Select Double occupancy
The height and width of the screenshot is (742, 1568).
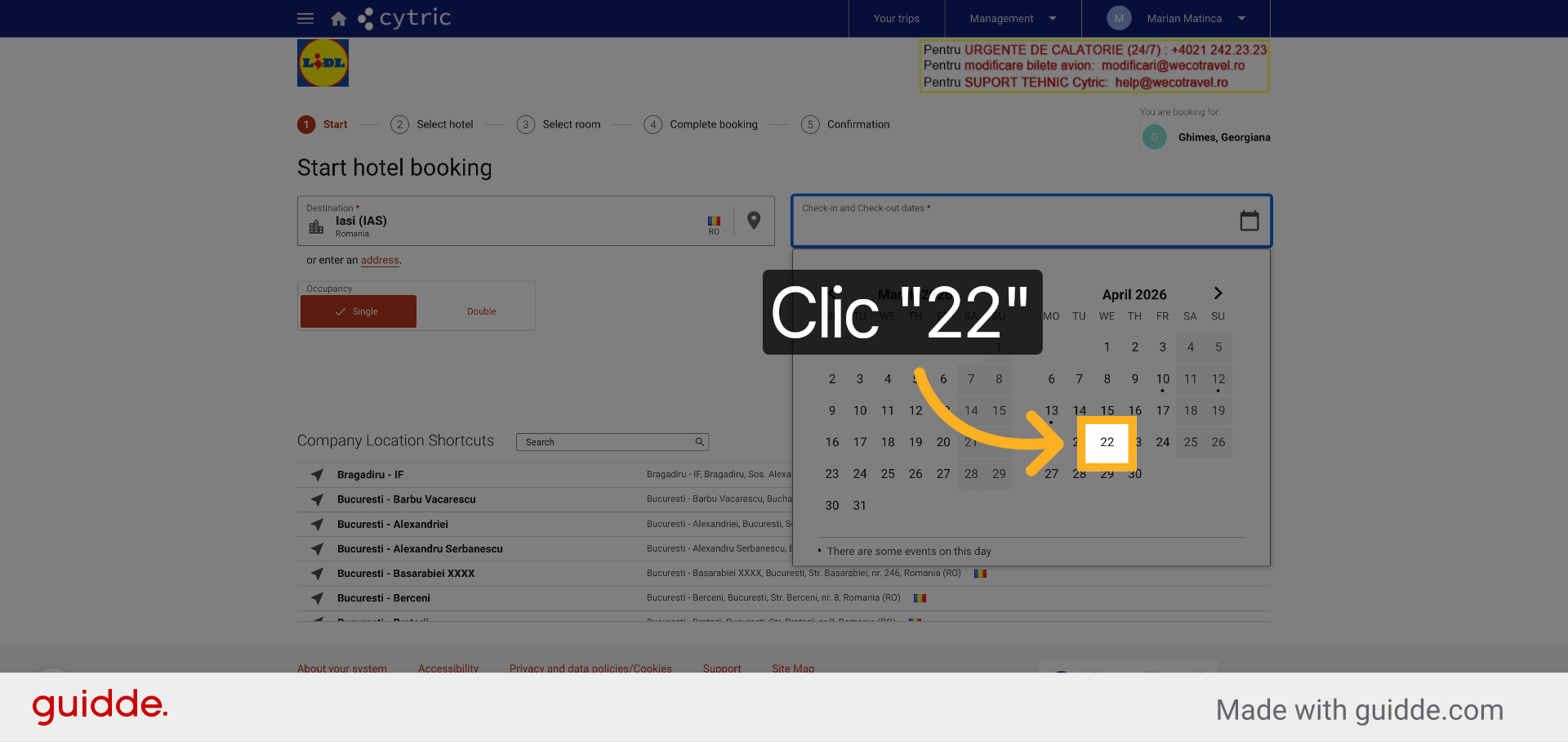click(482, 311)
